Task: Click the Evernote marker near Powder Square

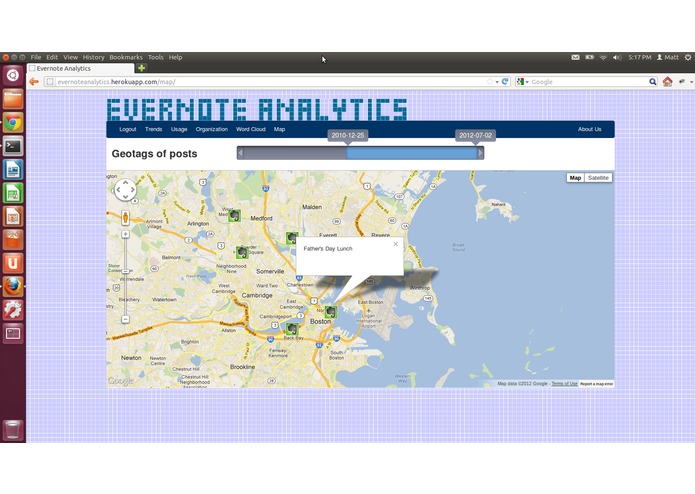Action: (242, 252)
